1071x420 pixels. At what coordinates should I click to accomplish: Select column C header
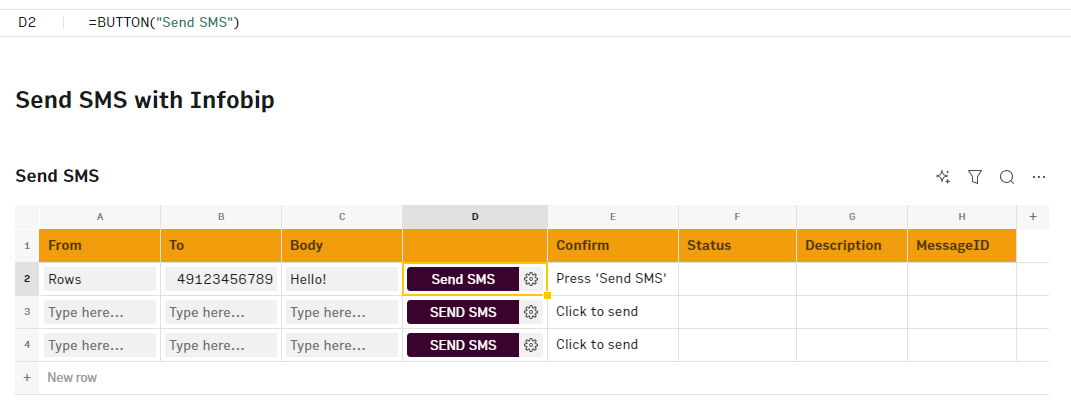(342, 216)
